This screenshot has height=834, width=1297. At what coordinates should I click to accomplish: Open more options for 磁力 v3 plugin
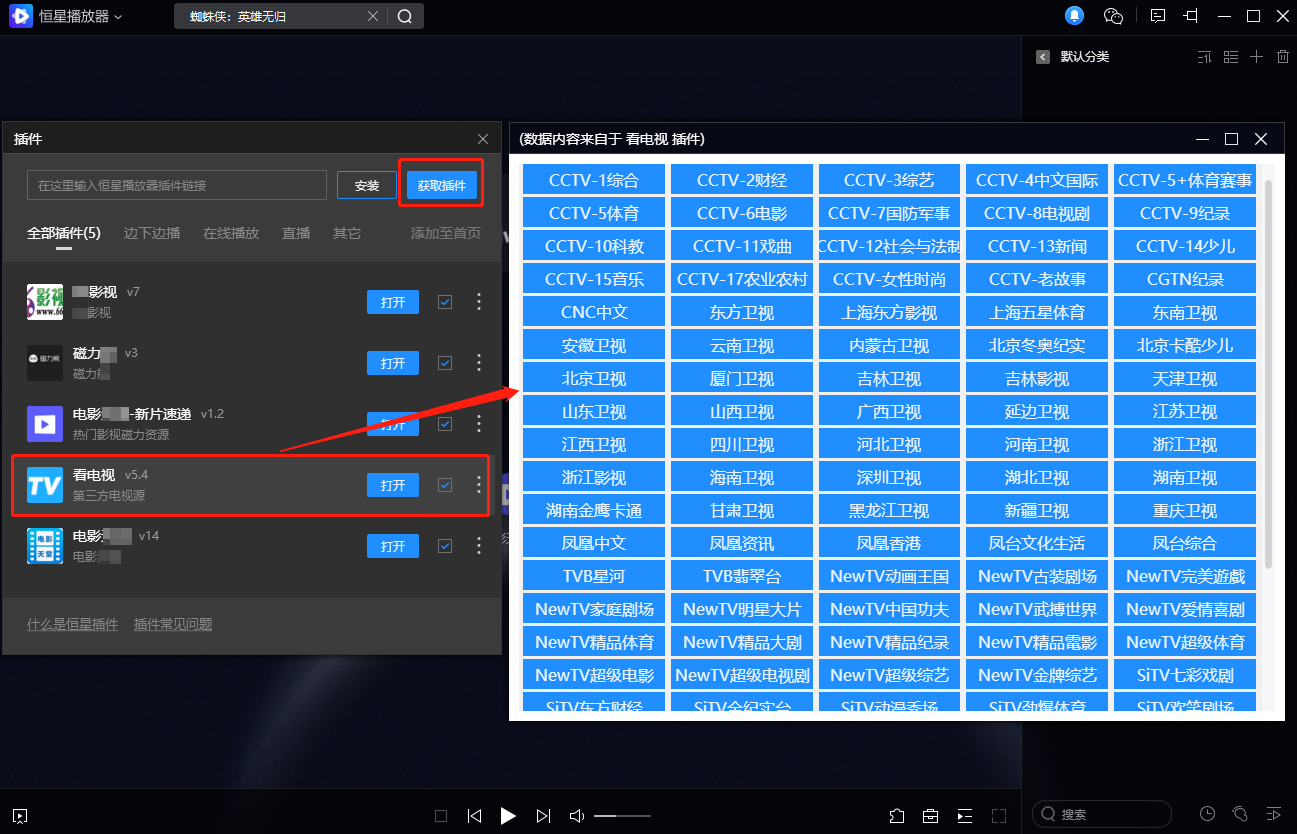[x=479, y=363]
